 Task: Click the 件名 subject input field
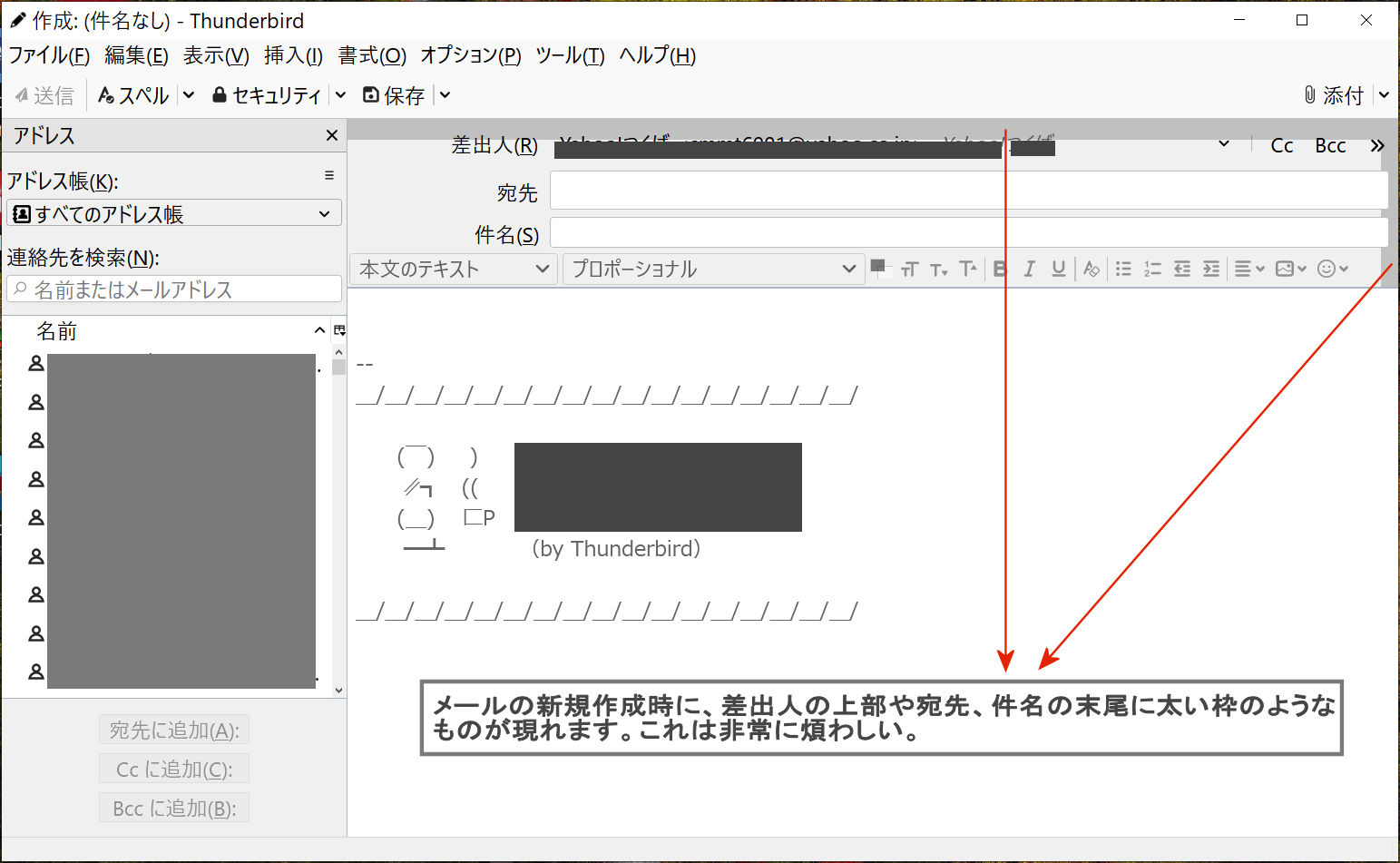point(967,232)
